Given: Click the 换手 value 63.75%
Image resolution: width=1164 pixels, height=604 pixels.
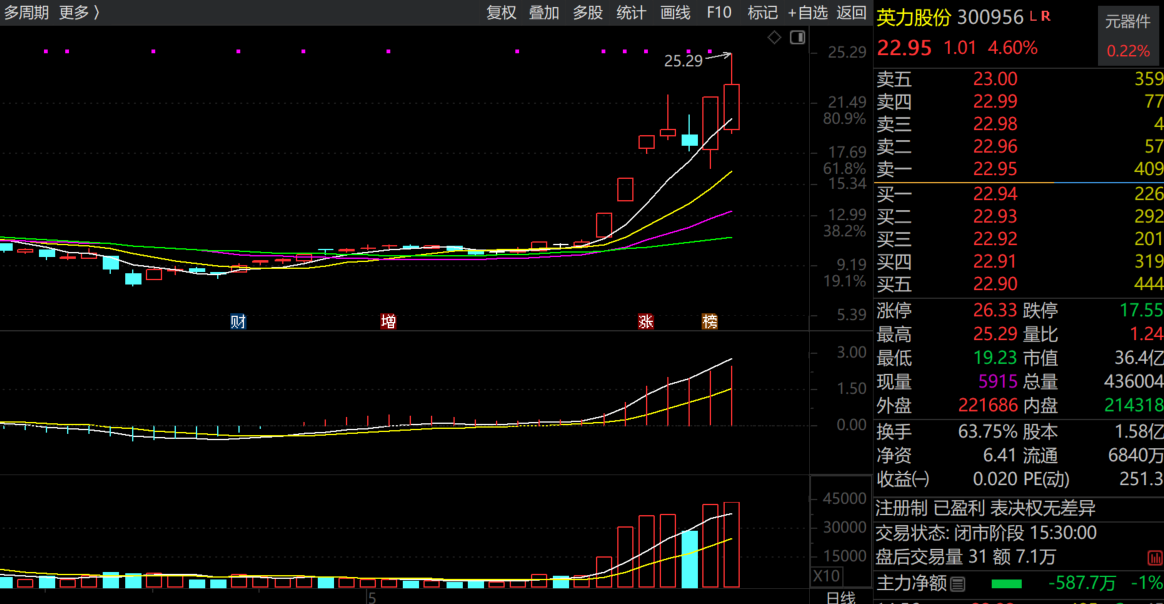Looking at the screenshot, I should pyautogui.click(x=987, y=432).
